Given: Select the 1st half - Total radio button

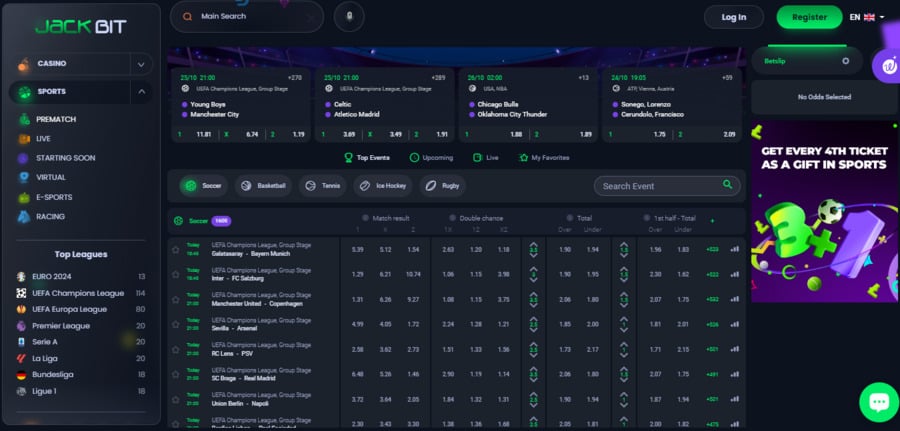Looking at the screenshot, I should click(x=647, y=218).
